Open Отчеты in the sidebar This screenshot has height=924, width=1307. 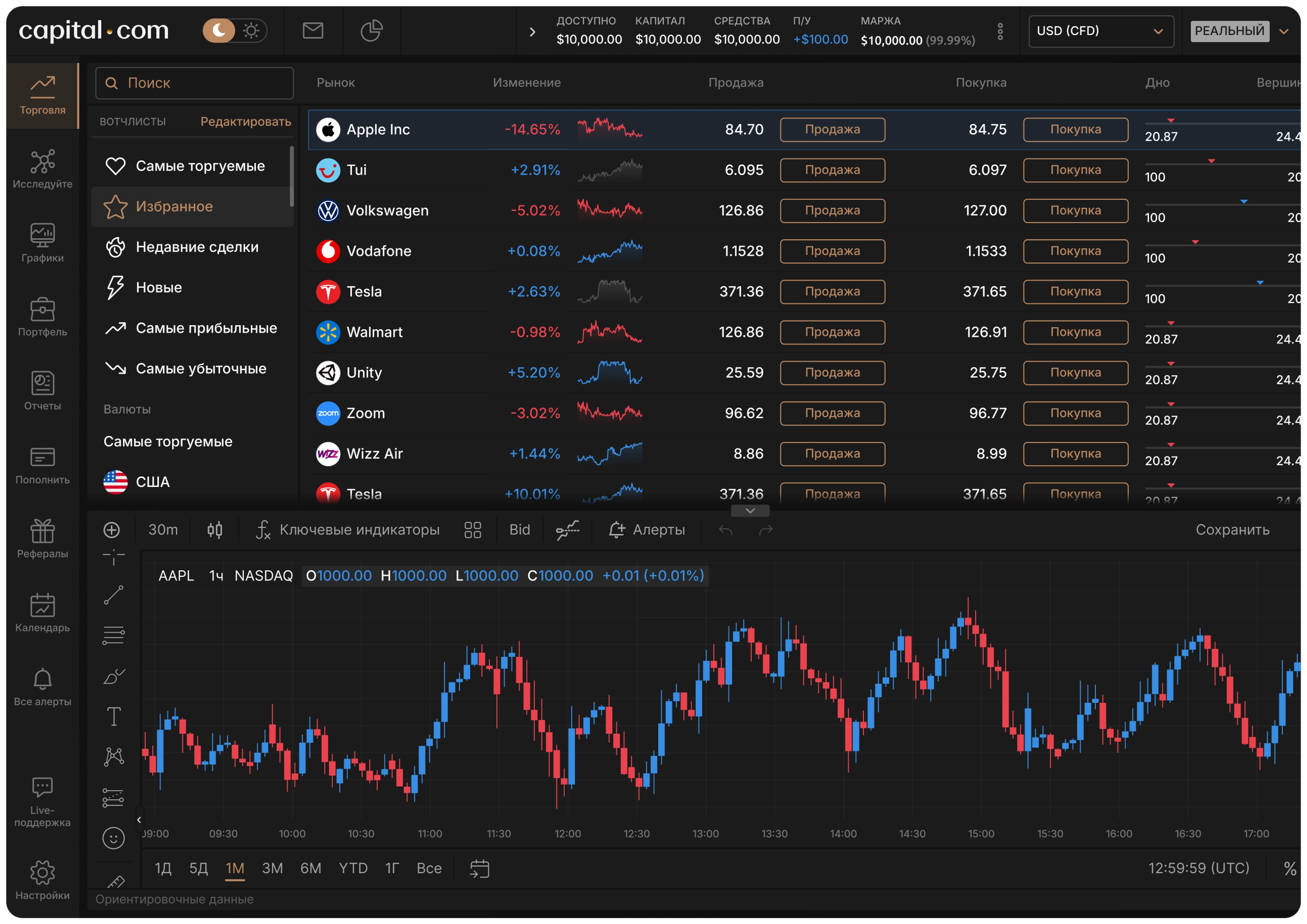(x=43, y=391)
